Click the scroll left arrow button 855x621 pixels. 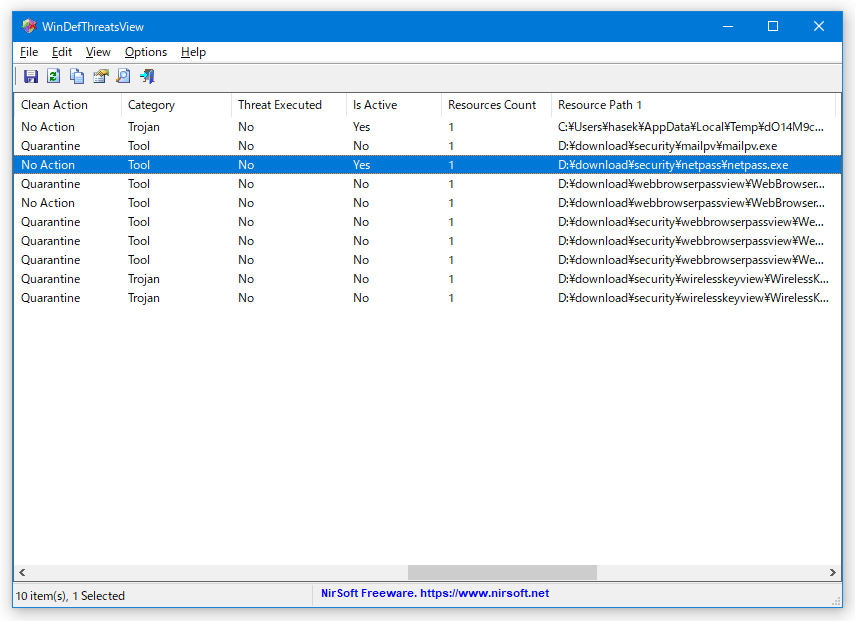click(22, 572)
